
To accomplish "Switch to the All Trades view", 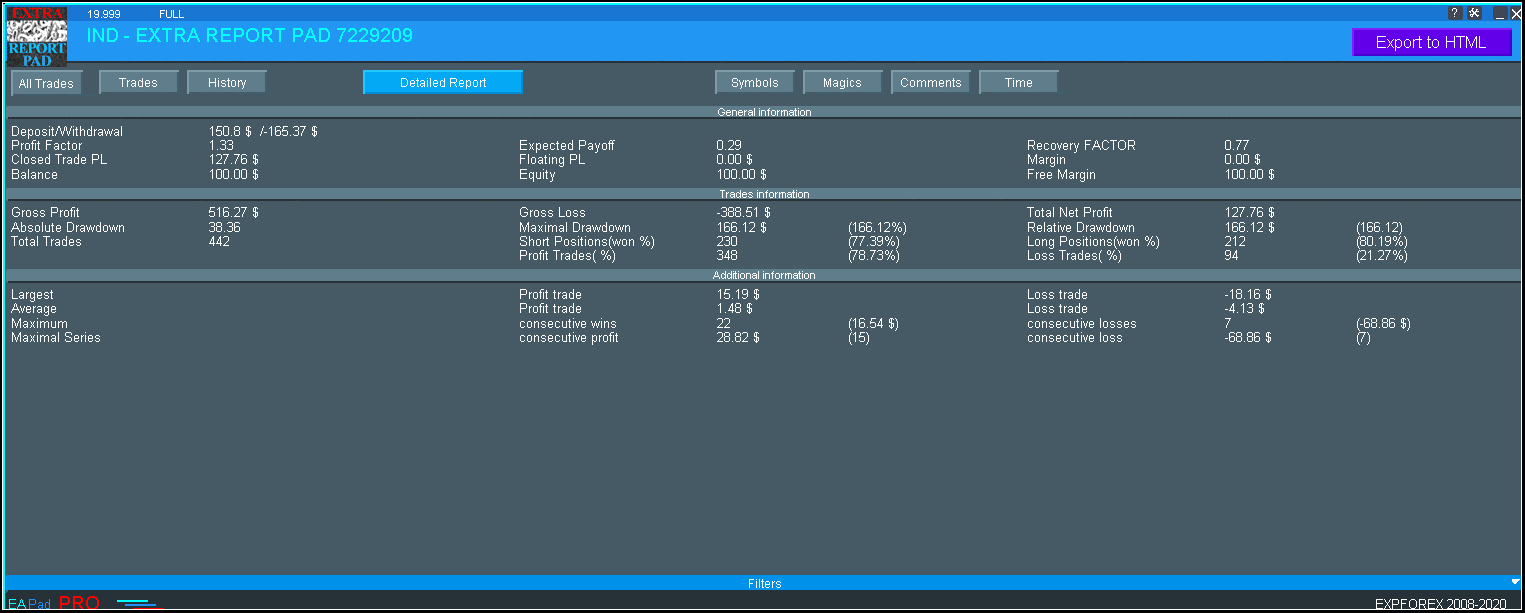I will [46, 84].
